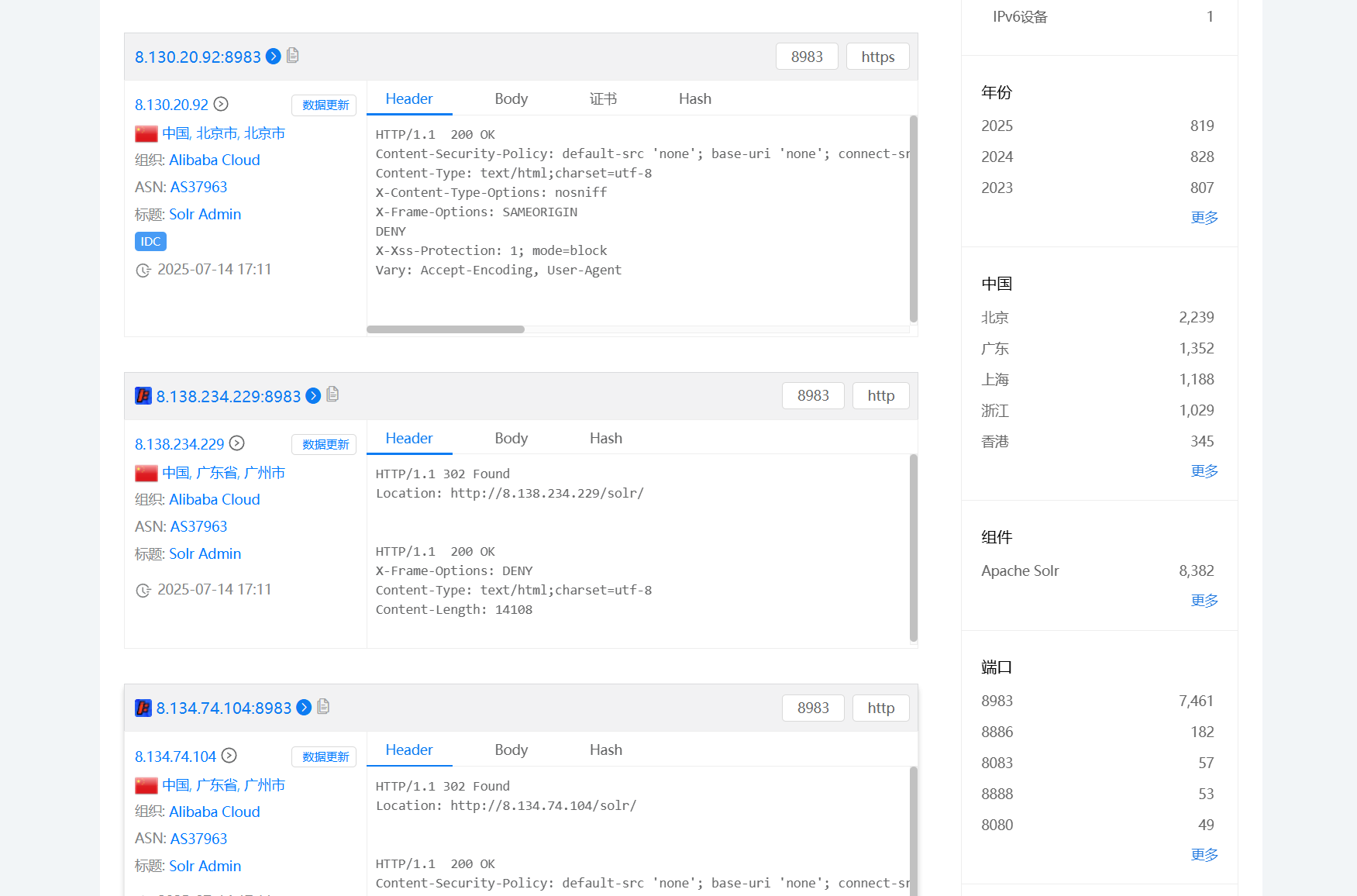Copy icon next to 8.130.20.92:8983
This screenshot has width=1357, height=896.
click(293, 55)
